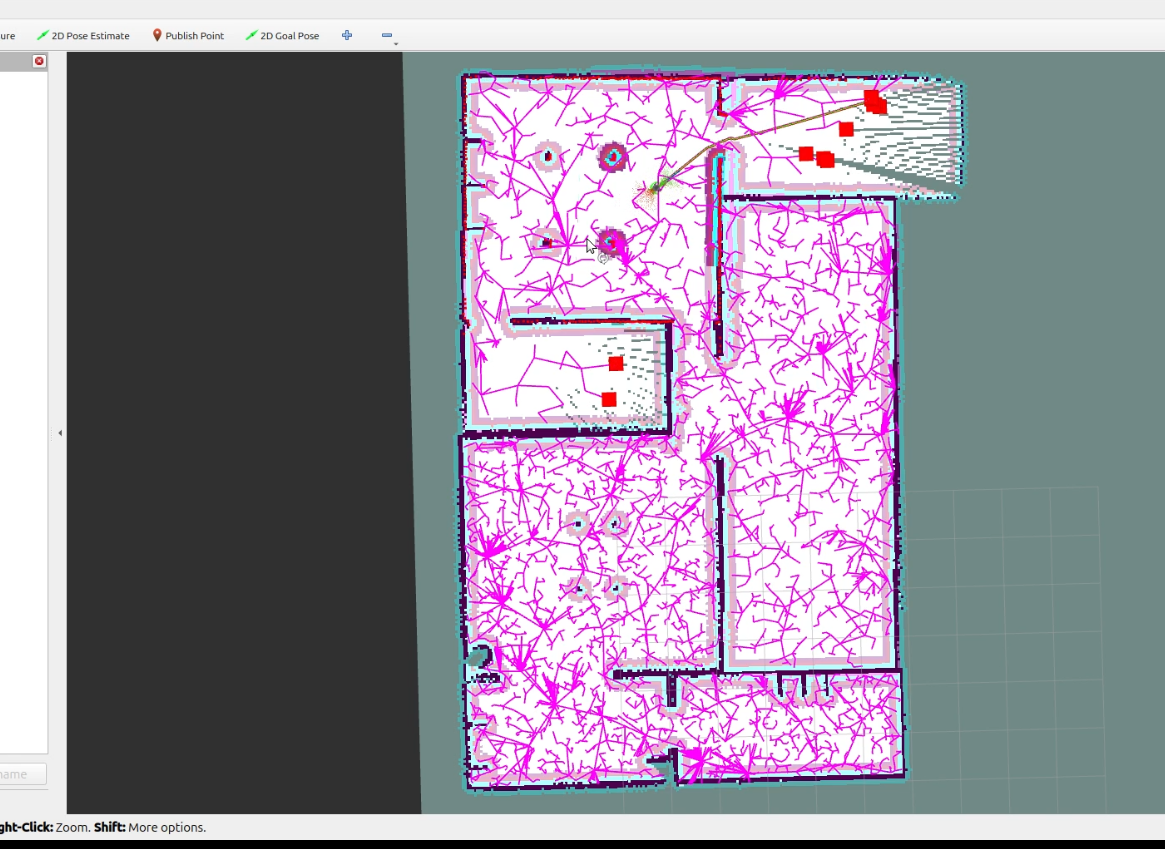Close the left panel with the red X
Viewport: 1165px width, 849px height.
point(39,61)
